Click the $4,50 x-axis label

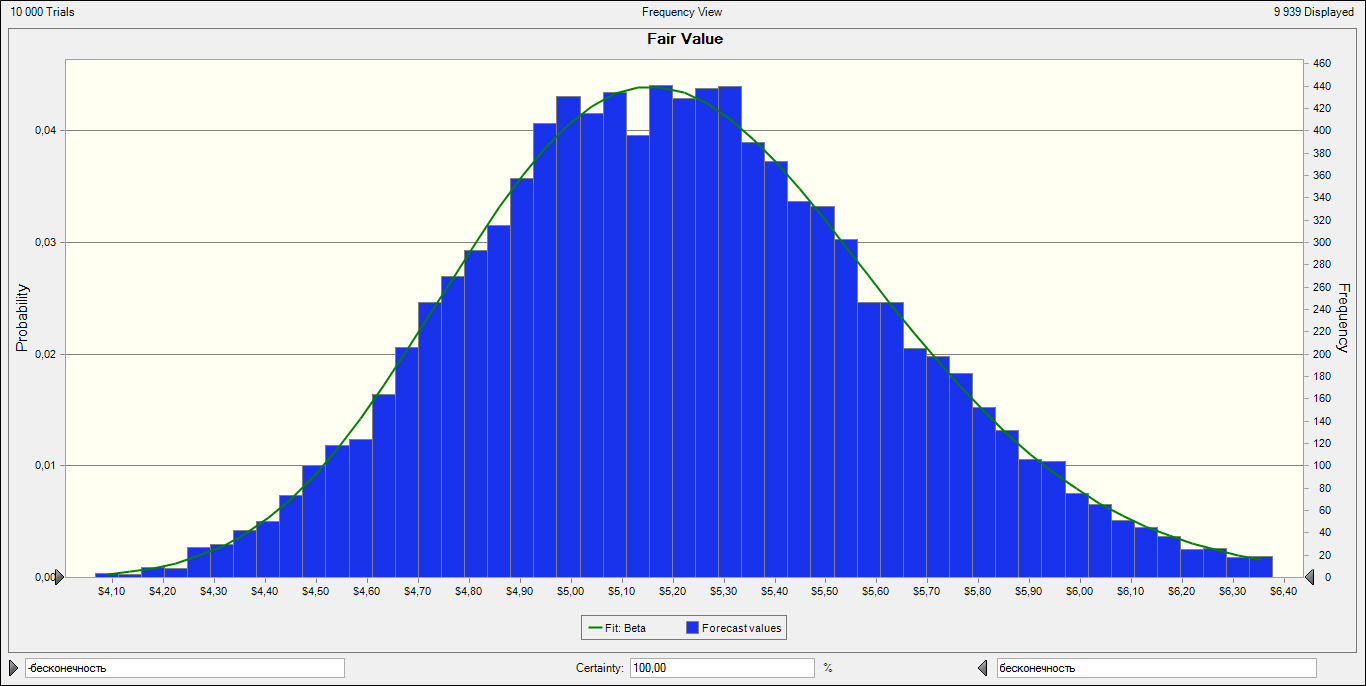coord(316,592)
